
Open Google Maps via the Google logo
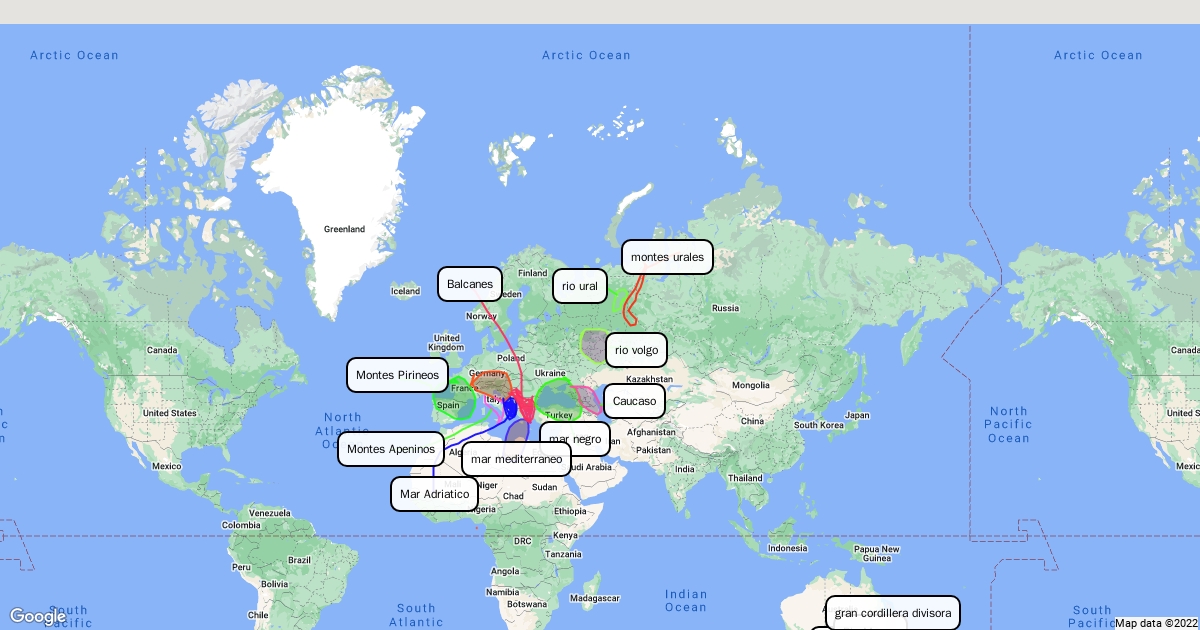tap(37, 616)
